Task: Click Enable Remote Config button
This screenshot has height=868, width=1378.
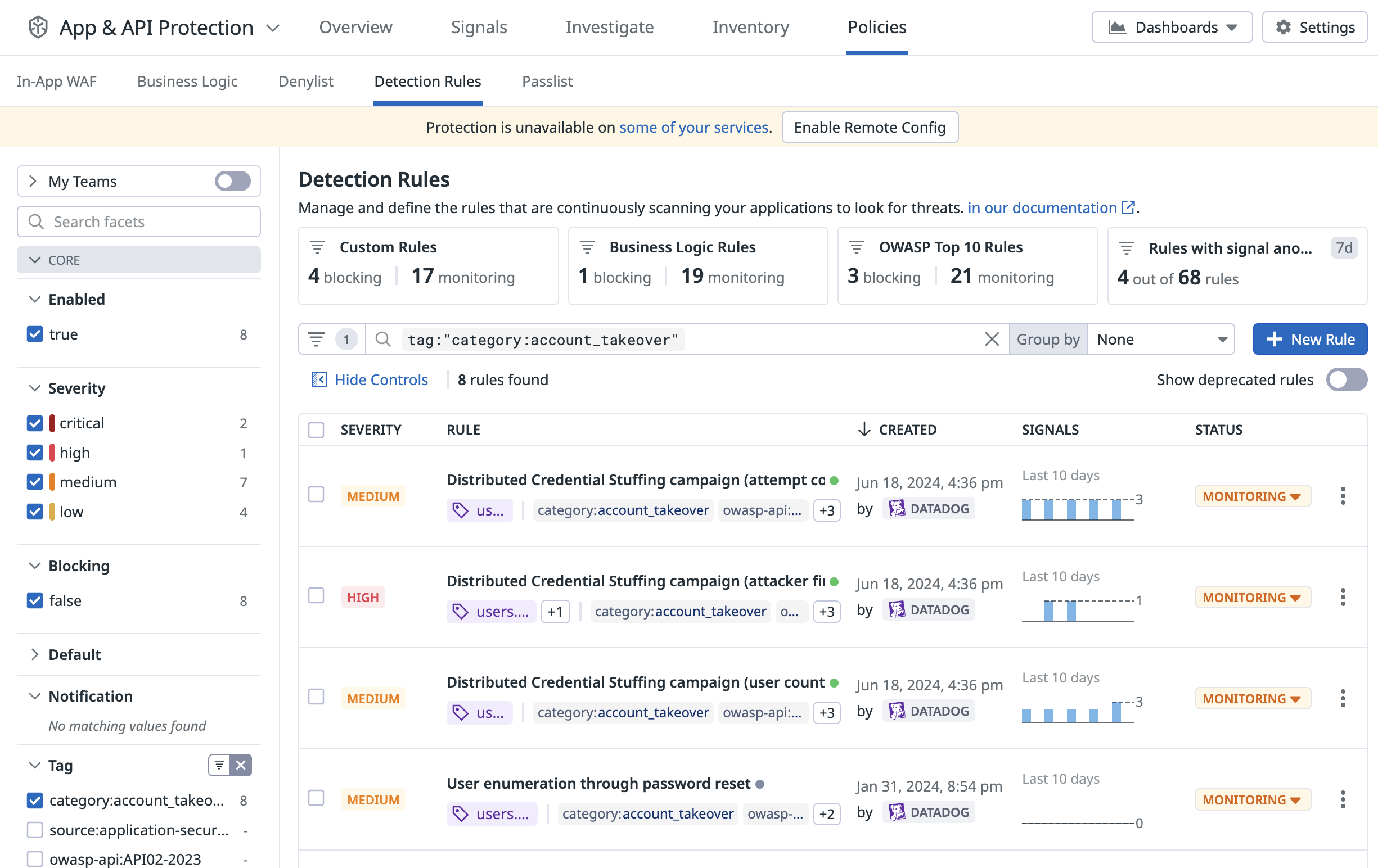Action: point(869,127)
